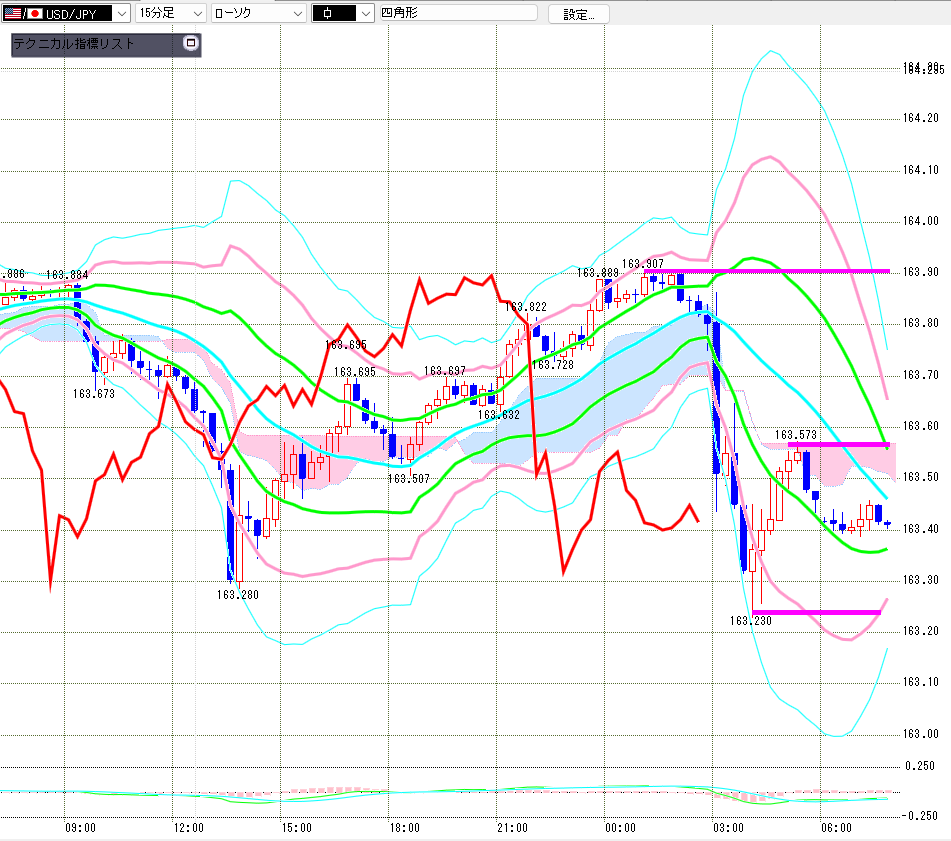Click the 164.00 price axis label
Image resolution: width=951 pixels, height=841 pixels.
click(921, 221)
